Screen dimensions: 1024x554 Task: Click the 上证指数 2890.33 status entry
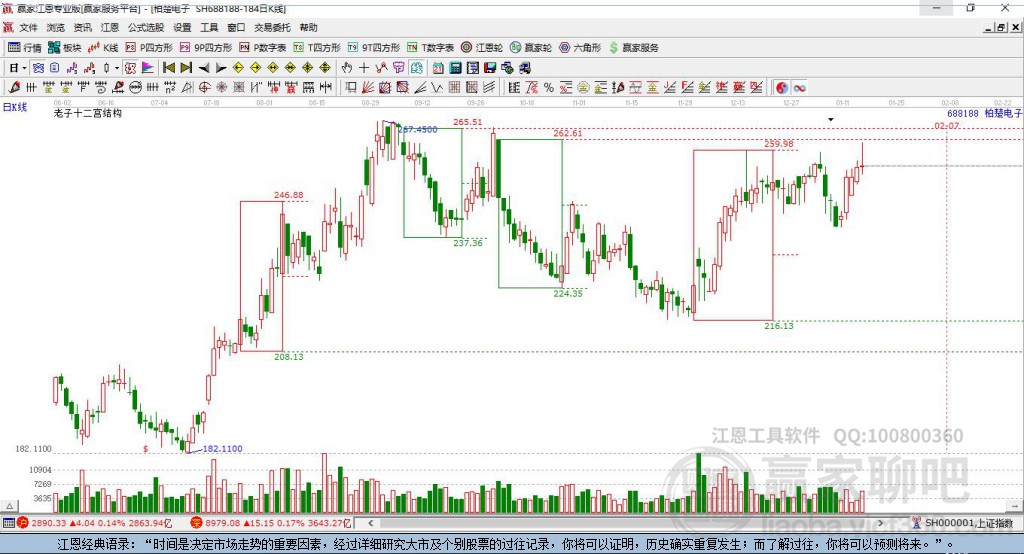(95, 523)
